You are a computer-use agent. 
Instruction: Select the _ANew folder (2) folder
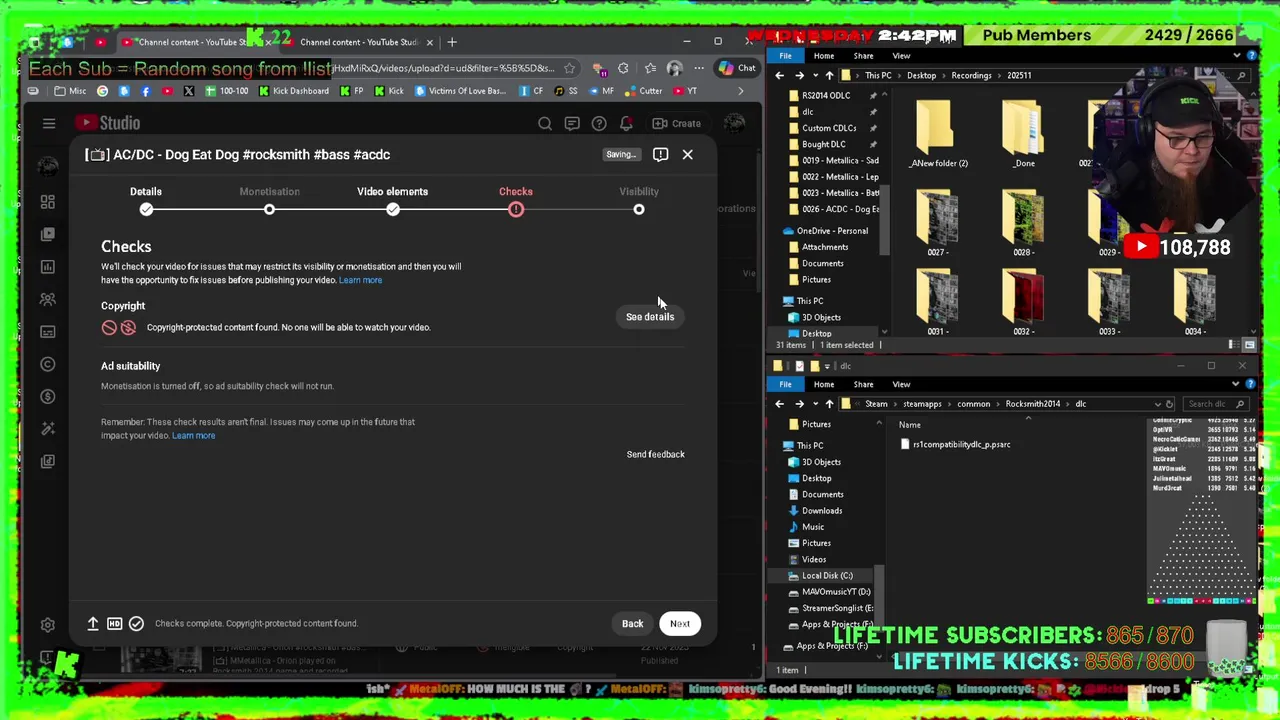[938, 135]
